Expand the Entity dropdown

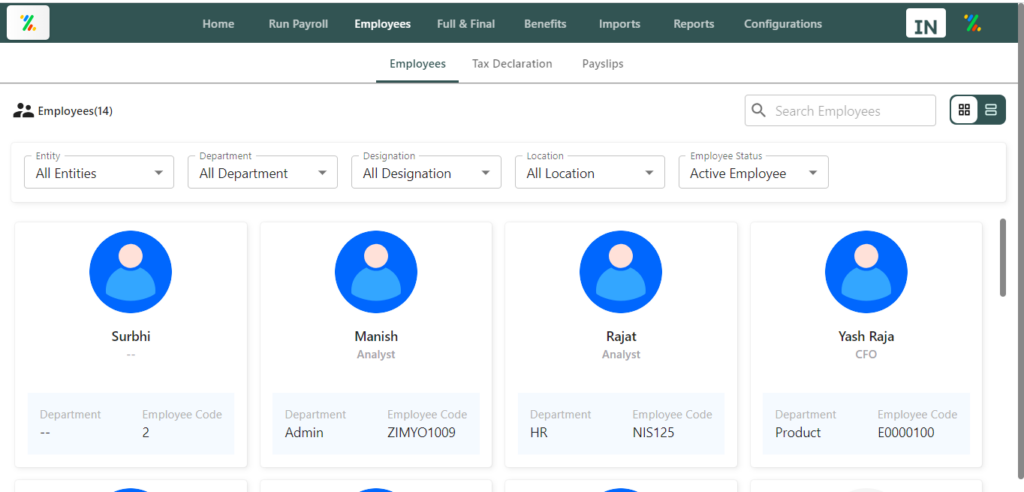pos(99,172)
